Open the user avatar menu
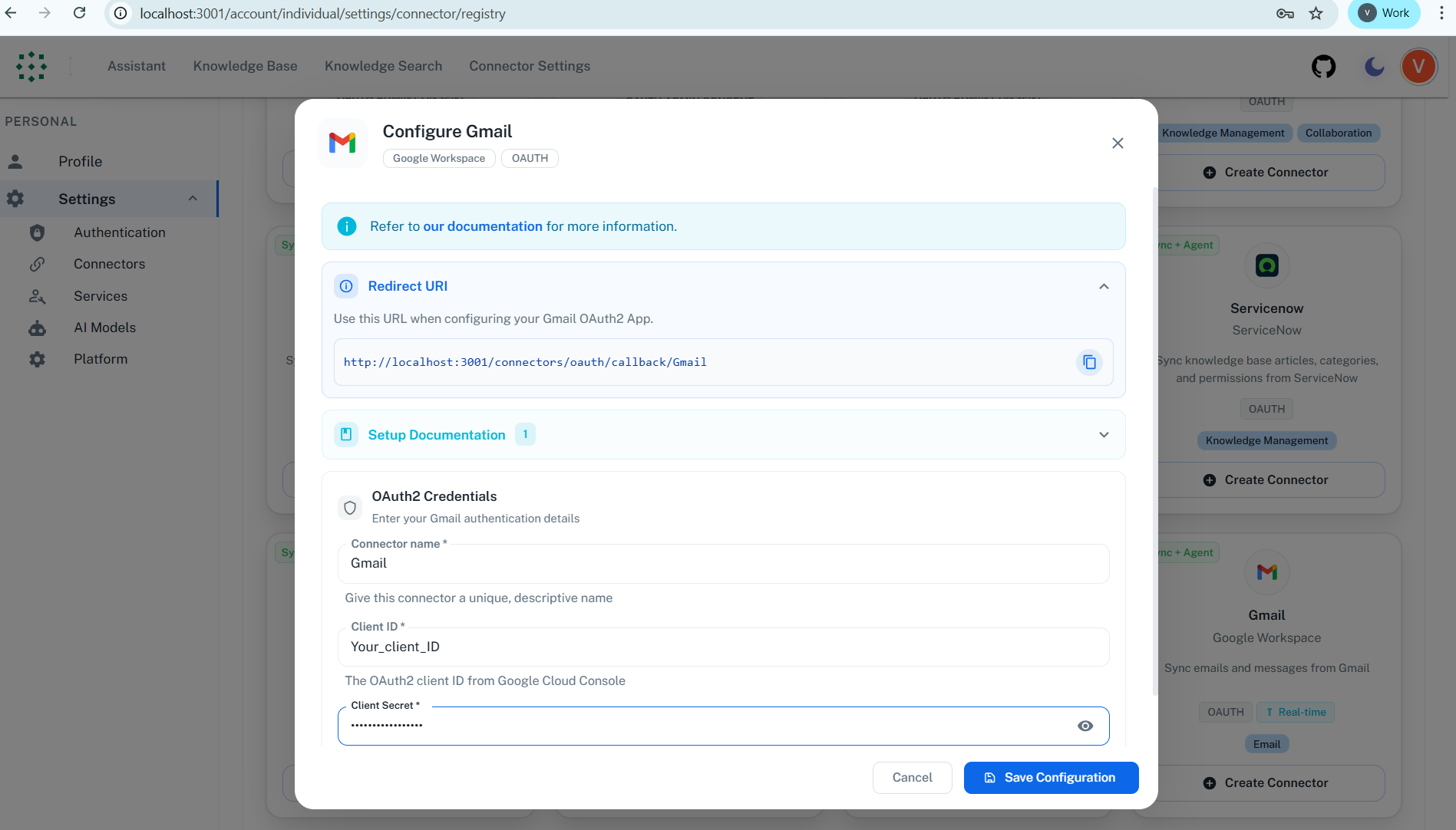The height and width of the screenshot is (830, 1456). (x=1418, y=67)
